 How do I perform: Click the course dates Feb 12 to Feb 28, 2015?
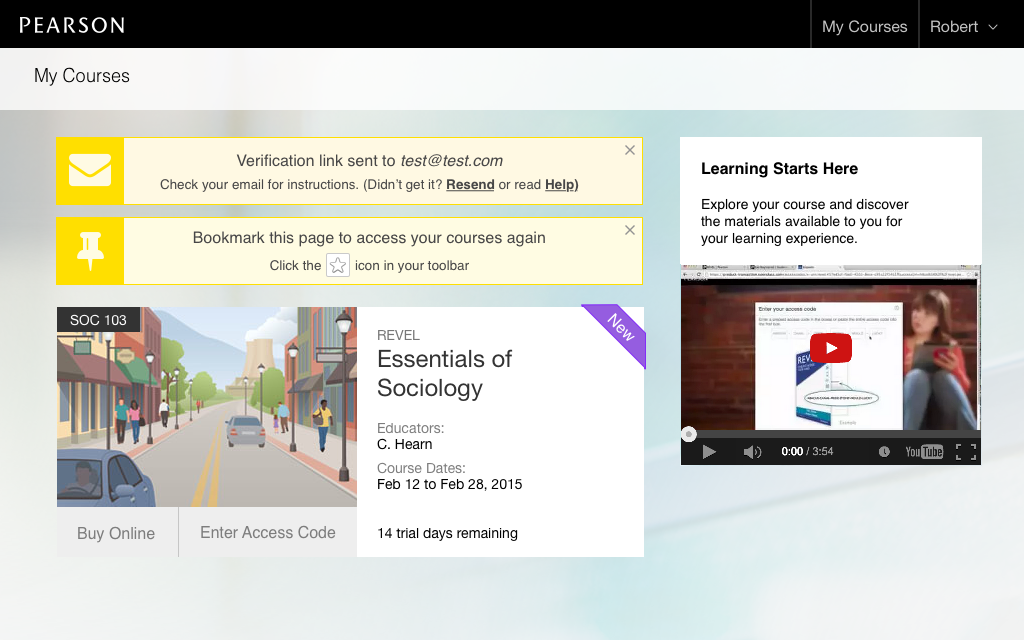point(449,484)
